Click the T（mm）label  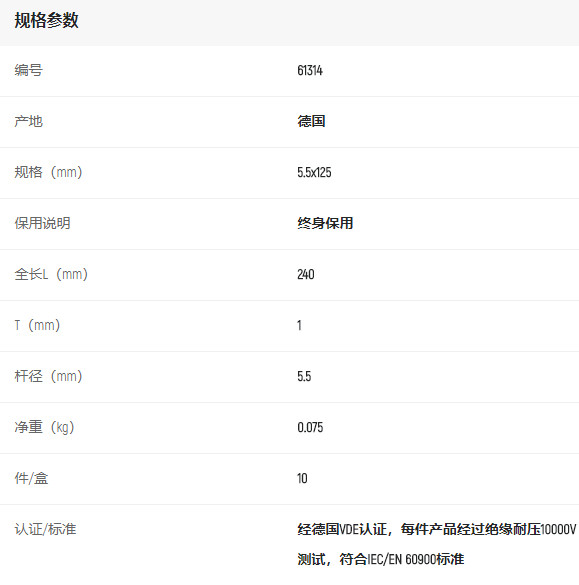tap(37, 325)
